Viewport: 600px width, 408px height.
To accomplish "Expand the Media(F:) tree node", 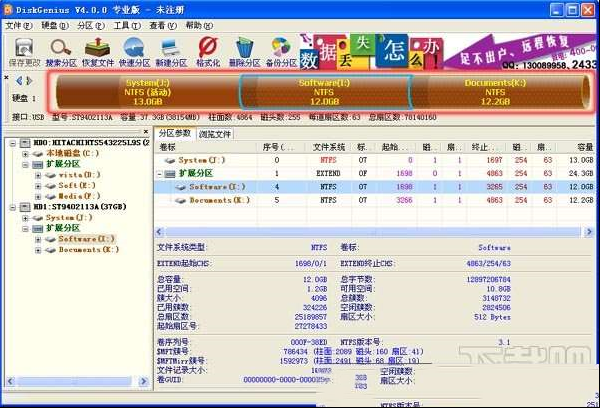I will [38, 196].
